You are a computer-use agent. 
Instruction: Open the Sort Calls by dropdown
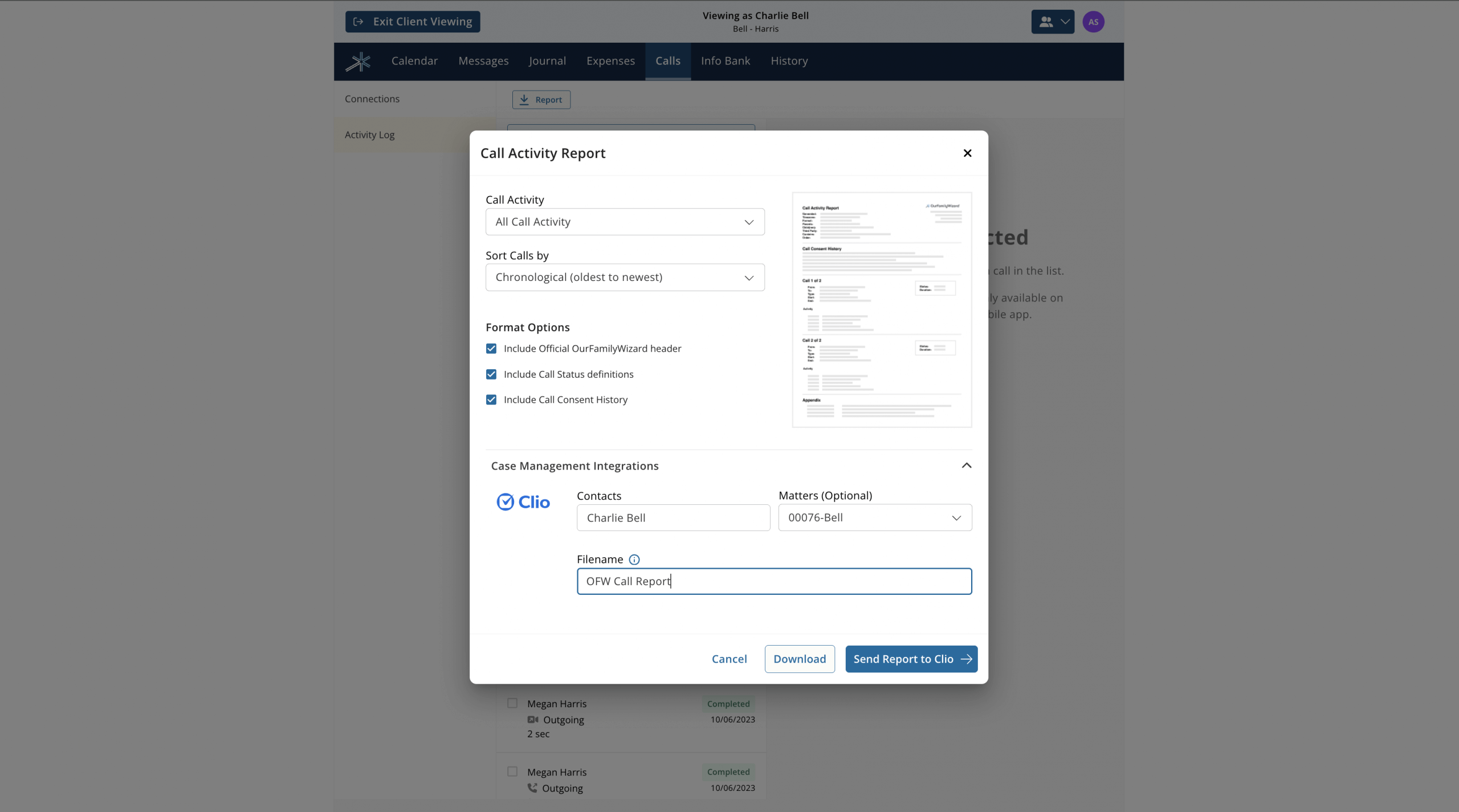click(x=625, y=278)
